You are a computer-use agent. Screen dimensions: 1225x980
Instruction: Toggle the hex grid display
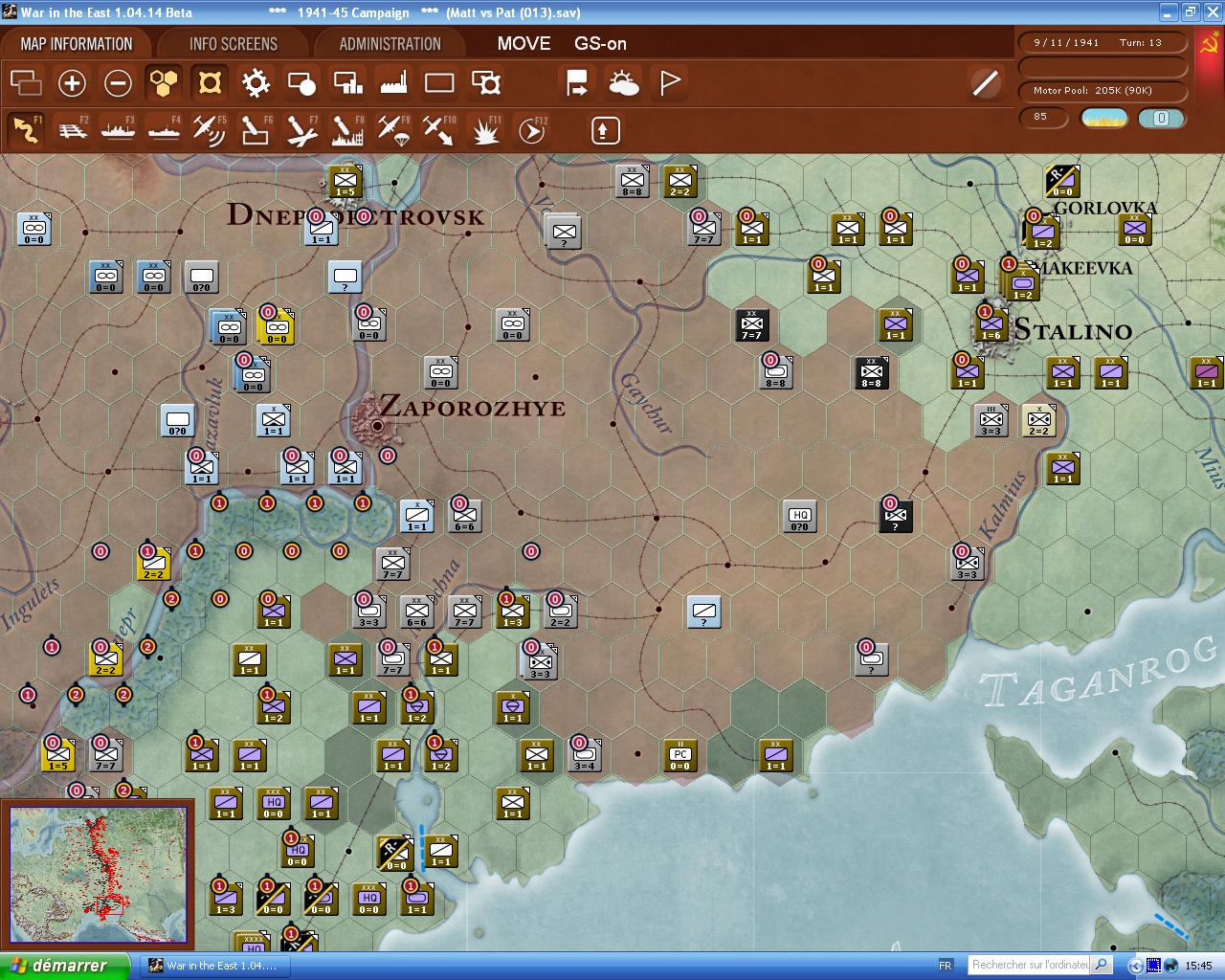click(164, 83)
